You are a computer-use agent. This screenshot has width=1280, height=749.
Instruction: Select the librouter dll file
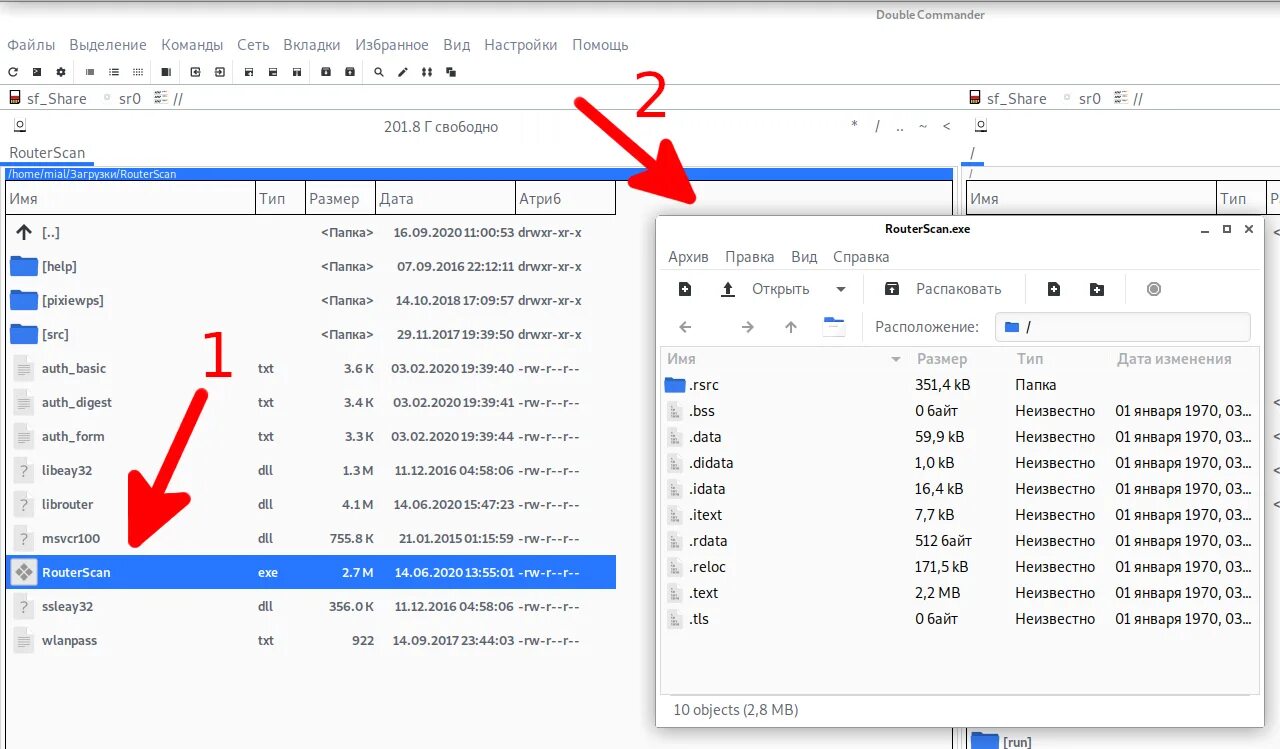coord(310,504)
